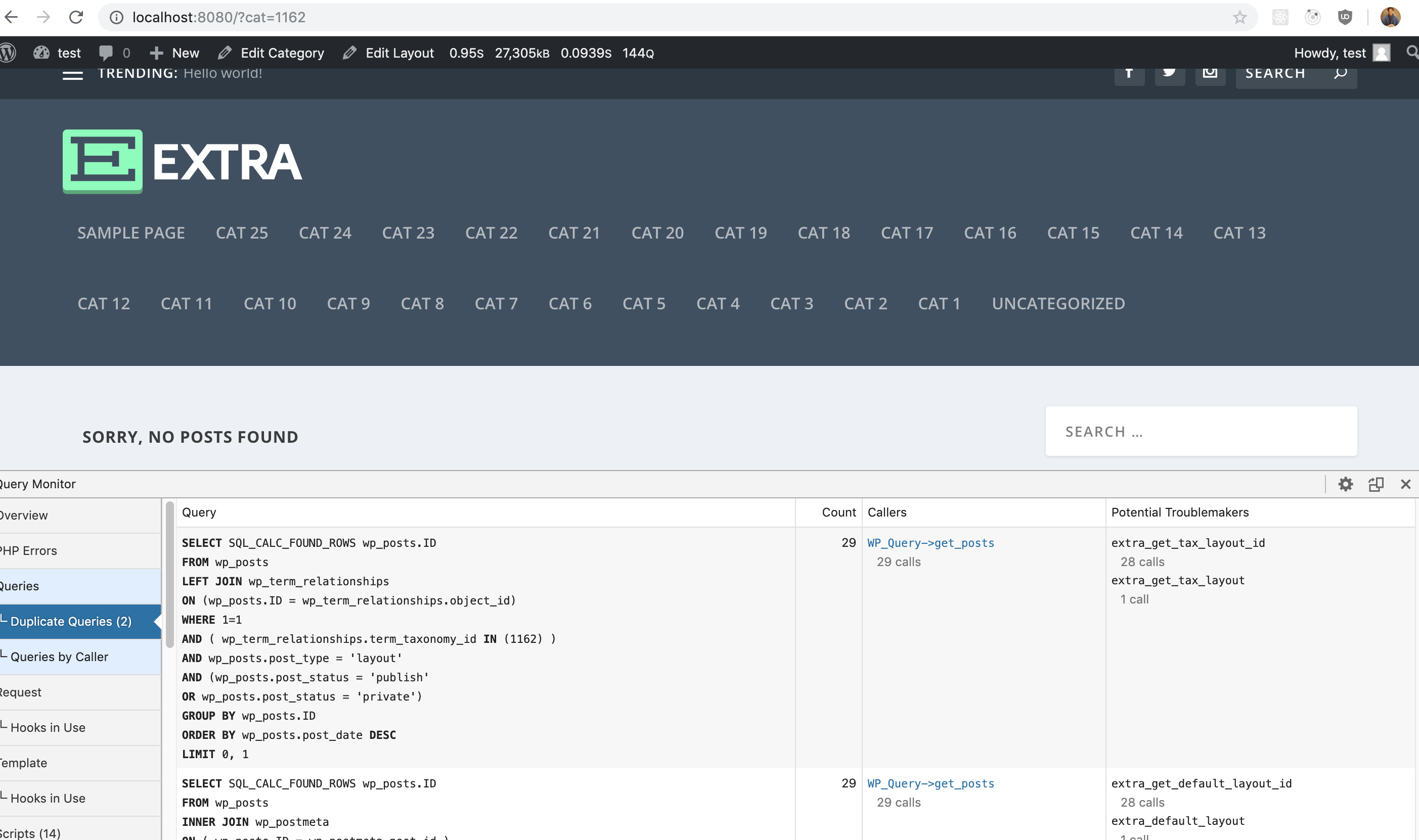Open the PHP Errors panel
The width and height of the screenshot is (1419, 840).
tap(29, 551)
